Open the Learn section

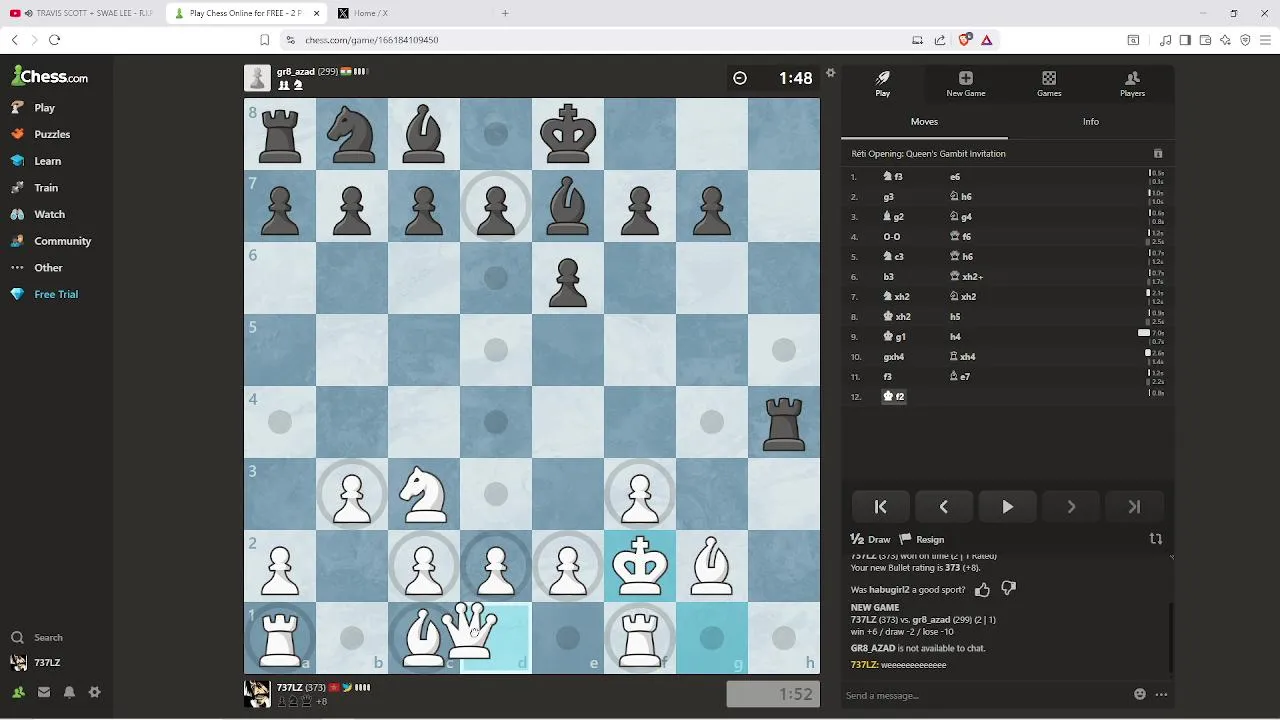point(37,161)
